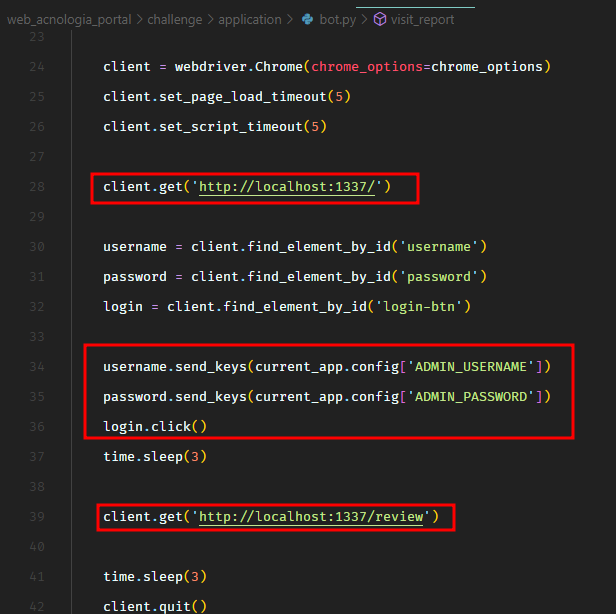This screenshot has height=614, width=616.
Task: Open the bot.py breadcrumb item
Action: [x=341, y=19]
